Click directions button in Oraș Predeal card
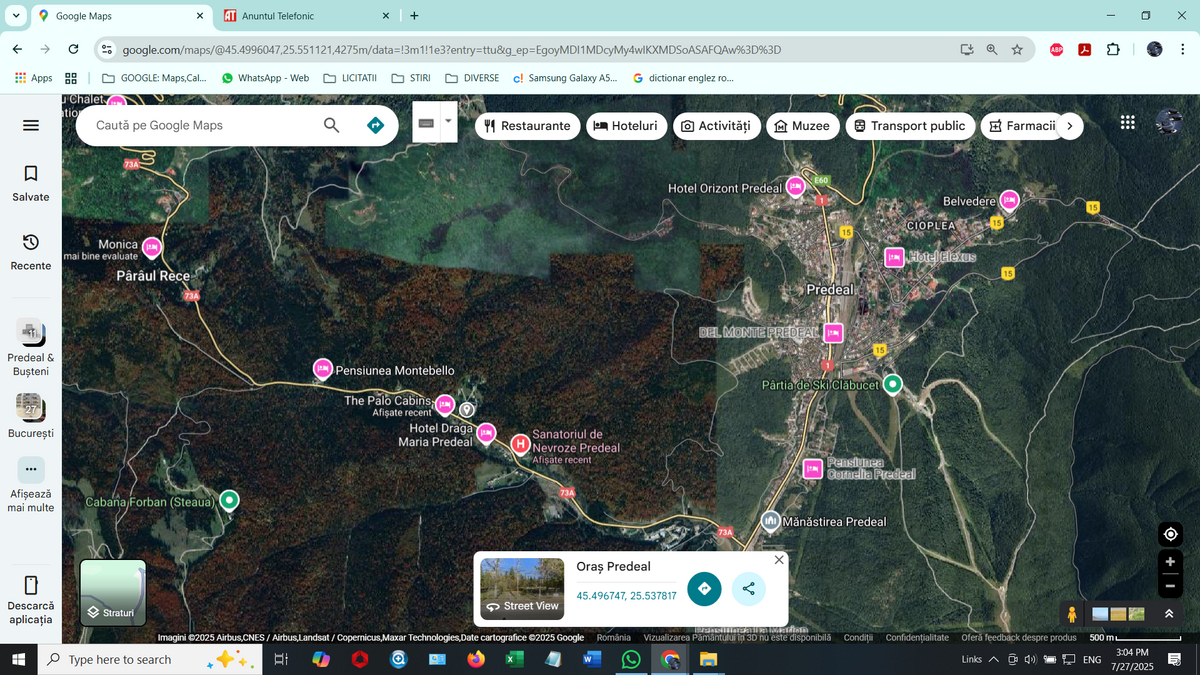 pos(704,589)
